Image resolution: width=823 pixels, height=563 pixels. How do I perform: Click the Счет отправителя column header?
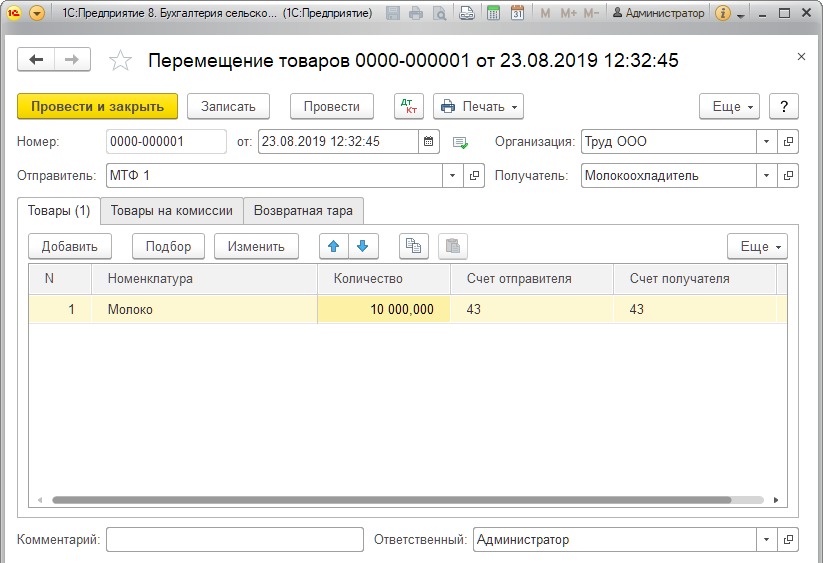(532, 279)
